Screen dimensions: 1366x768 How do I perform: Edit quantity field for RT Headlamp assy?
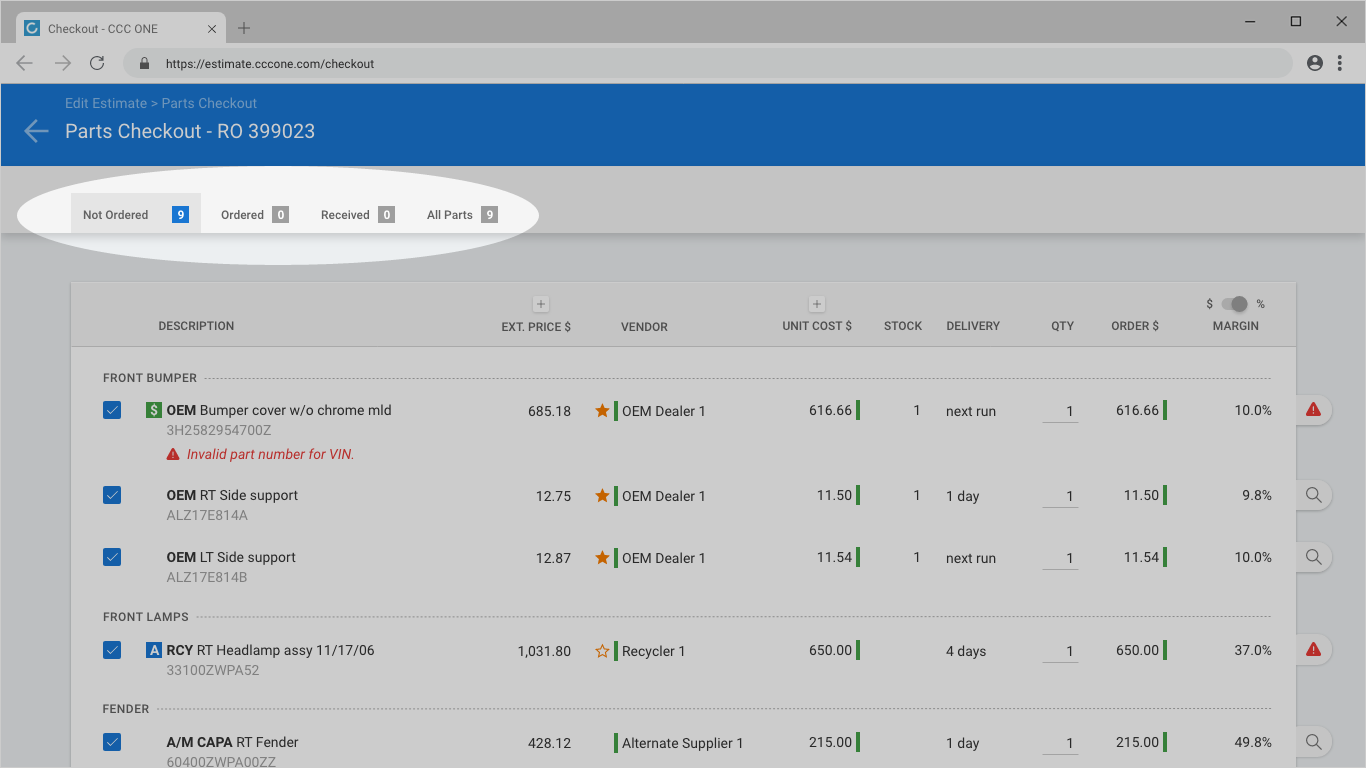point(1060,651)
